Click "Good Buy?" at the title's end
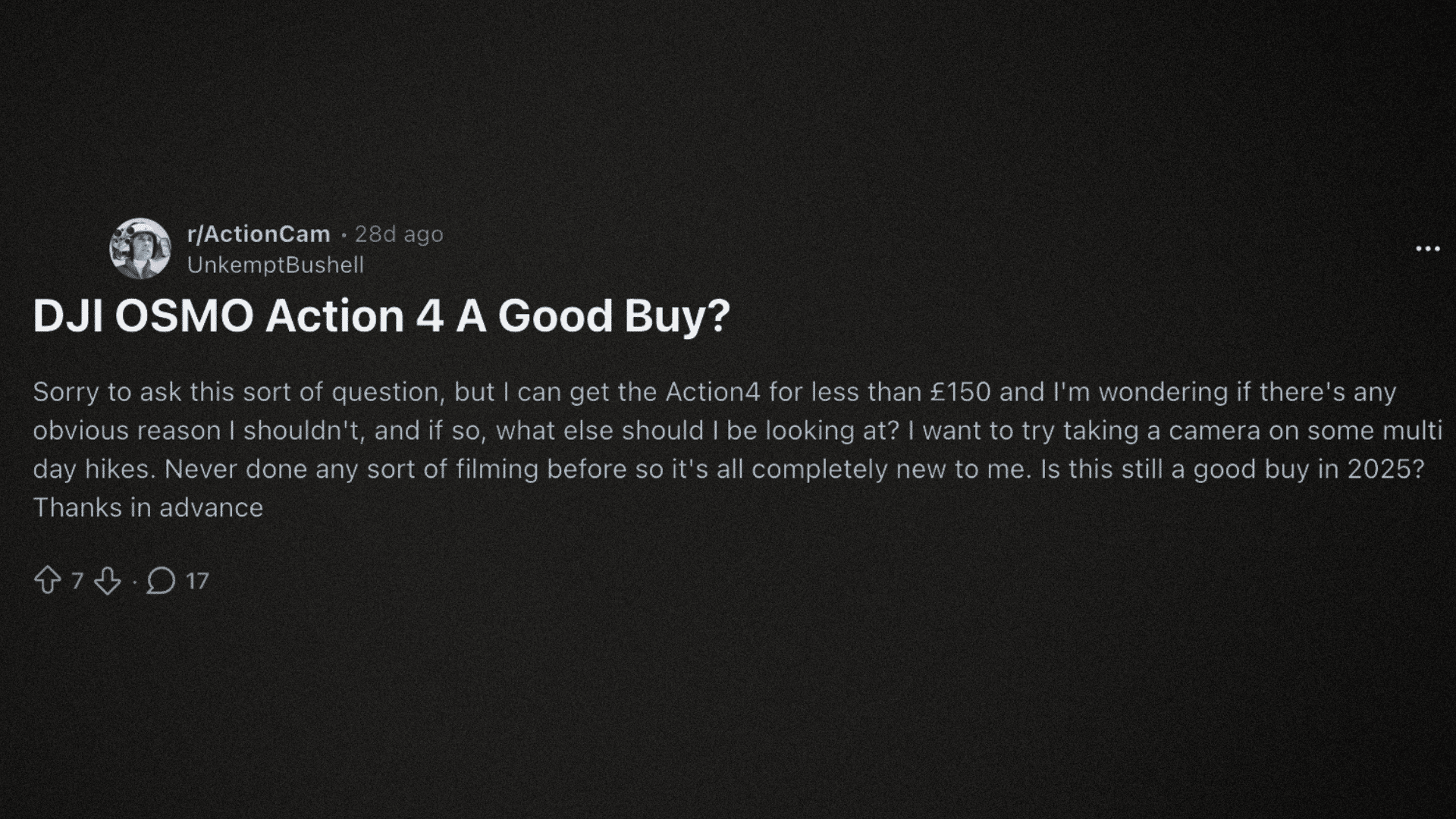The width and height of the screenshot is (1456, 819). 613,316
